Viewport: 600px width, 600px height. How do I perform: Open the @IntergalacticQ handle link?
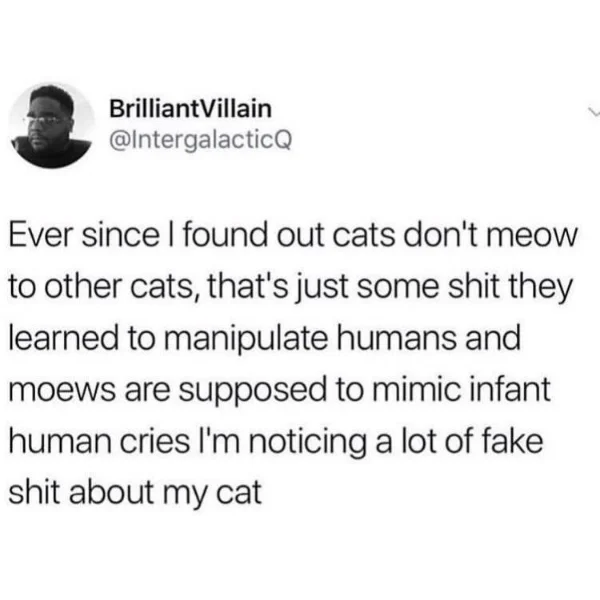(x=201, y=140)
